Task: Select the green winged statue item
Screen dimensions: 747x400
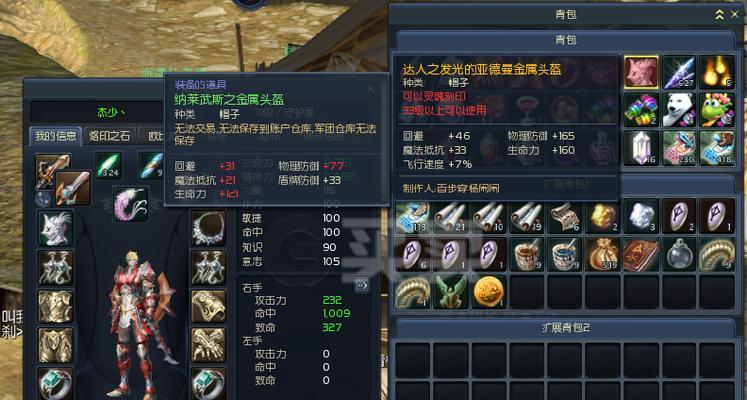Action: (x=451, y=292)
